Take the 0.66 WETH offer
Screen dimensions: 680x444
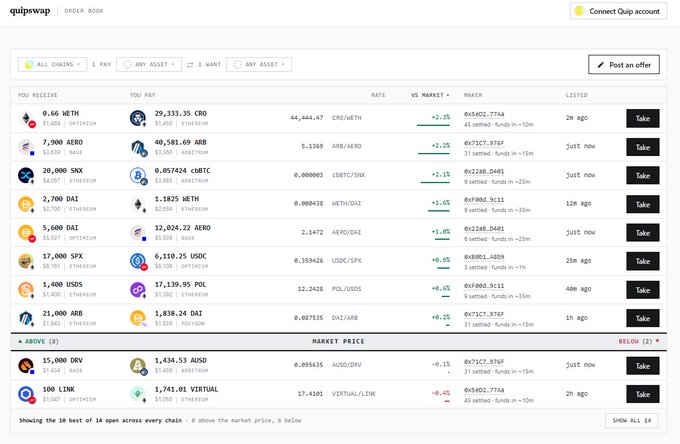(643, 118)
